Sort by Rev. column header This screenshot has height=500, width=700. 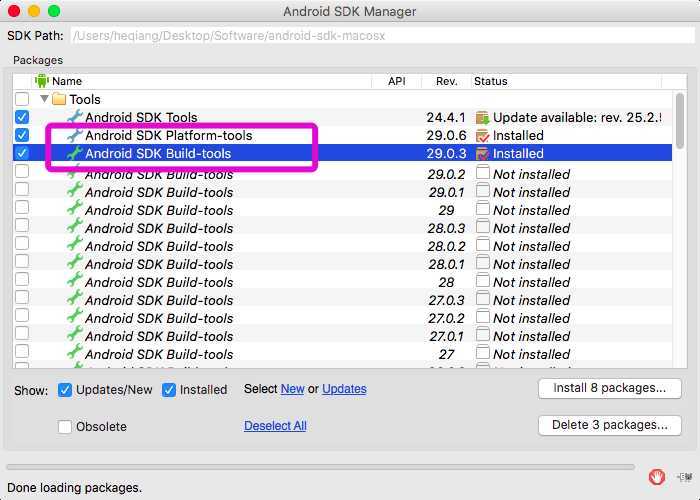click(x=446, y=81)
